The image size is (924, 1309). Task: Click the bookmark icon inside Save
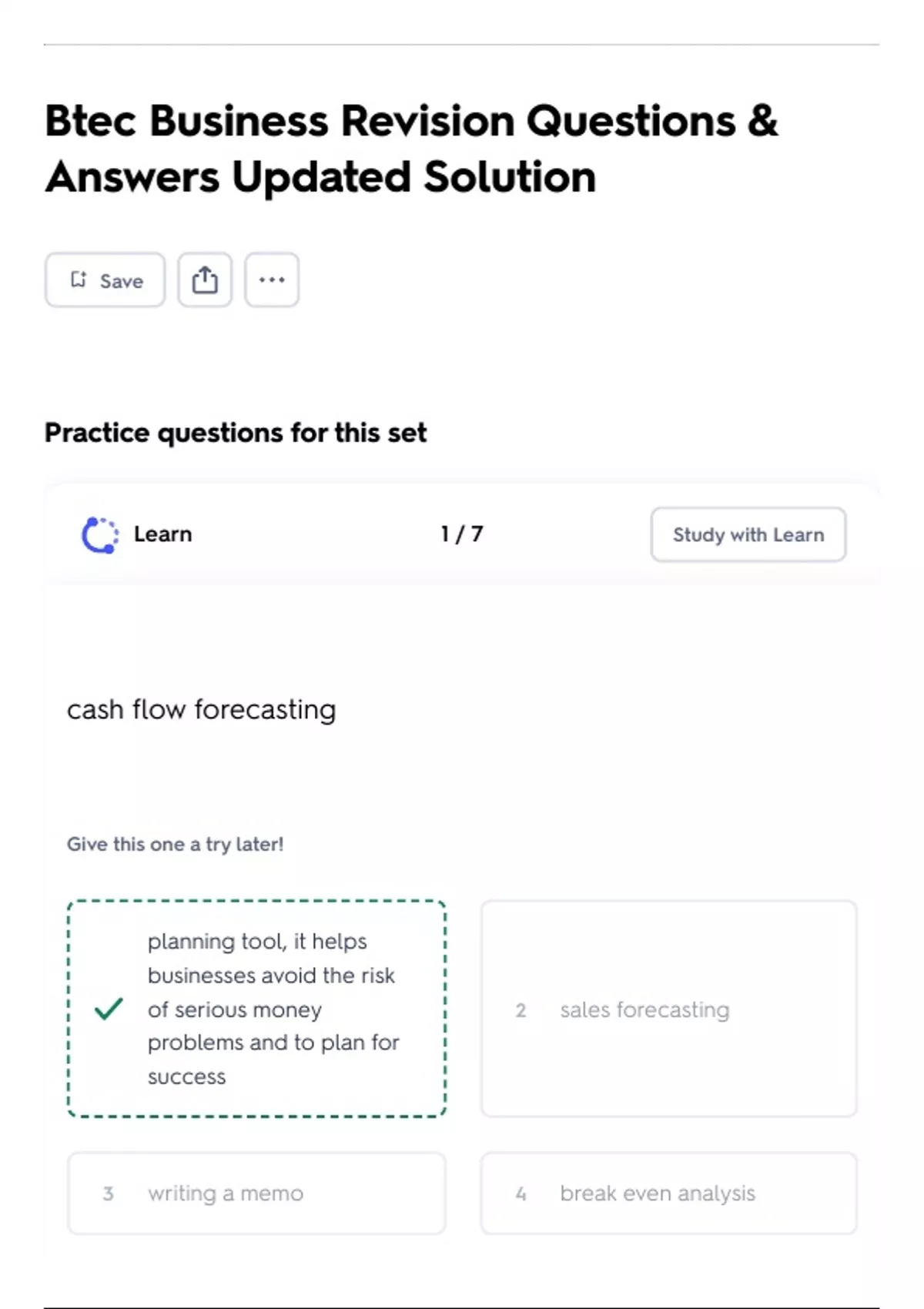click(79, 280)
